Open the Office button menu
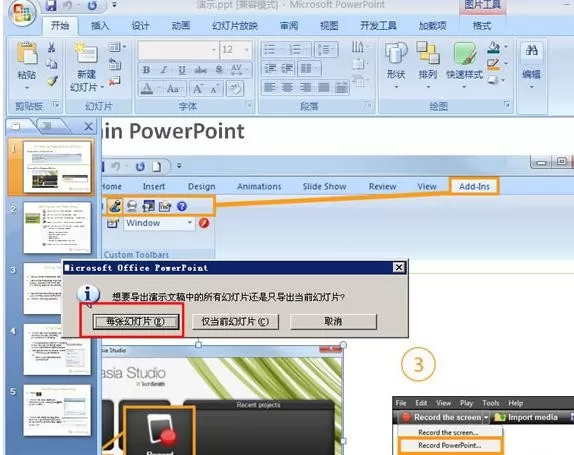Viewport: 574px width, 455px height. click(x=23, y=12)
